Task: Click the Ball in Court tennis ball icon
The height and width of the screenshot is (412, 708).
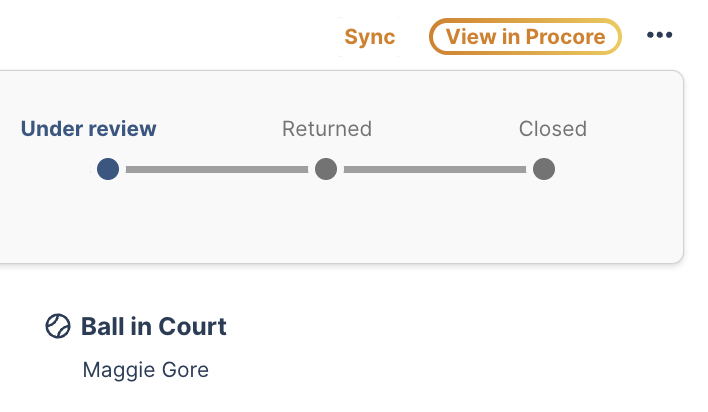Action: click(58, 326)
